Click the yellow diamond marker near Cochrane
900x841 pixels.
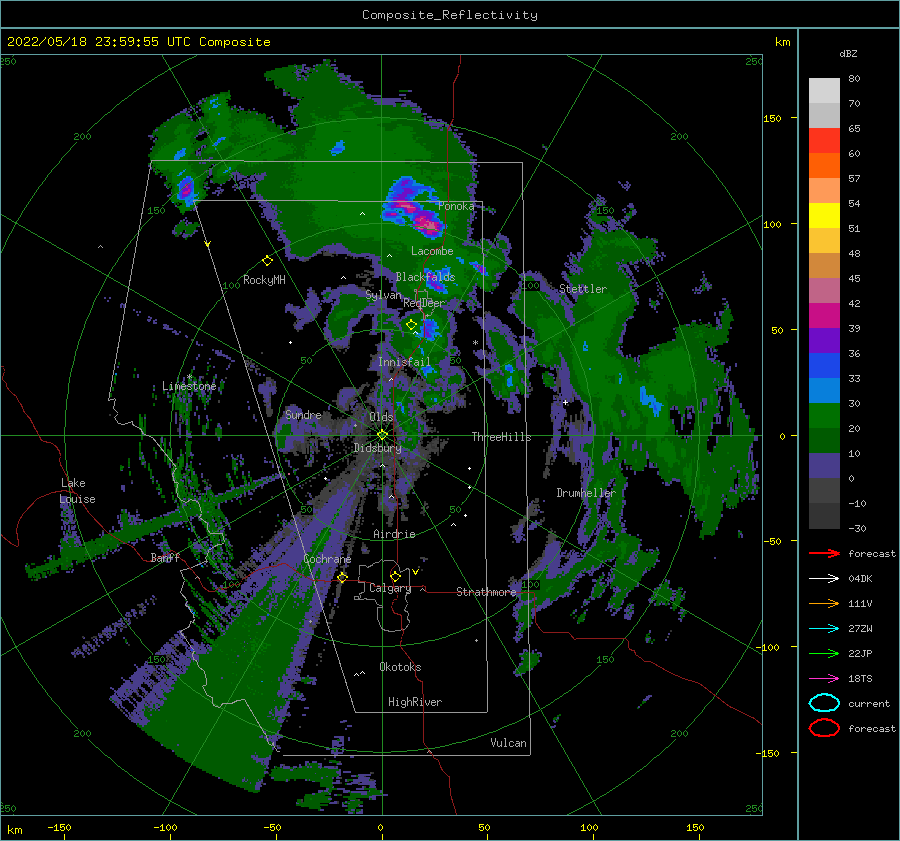342,578
